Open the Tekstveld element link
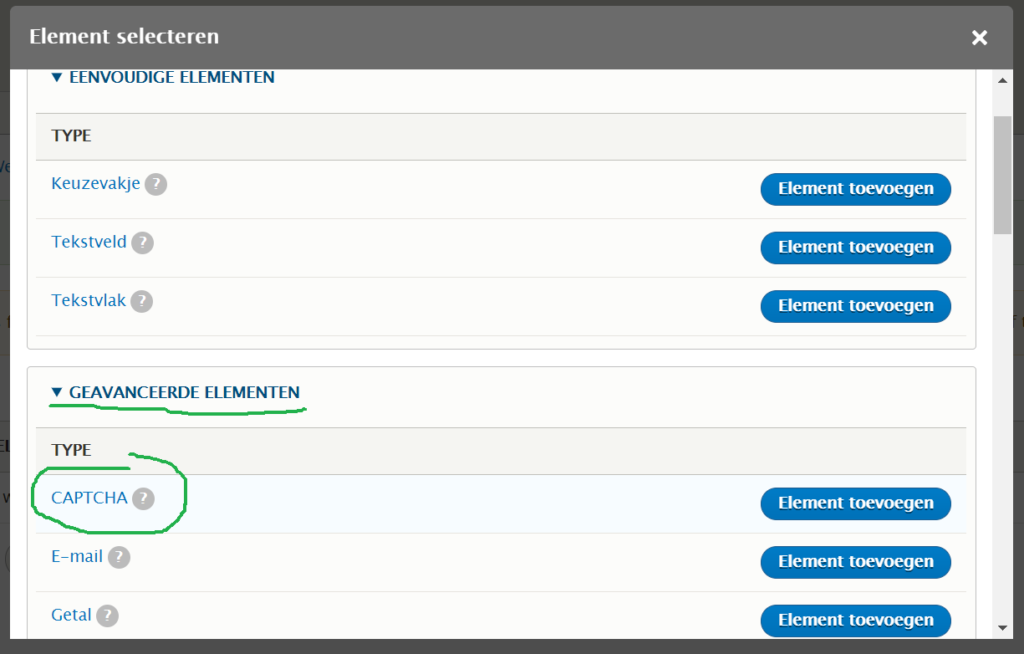The image size is (1024, 654). point(90,242)
